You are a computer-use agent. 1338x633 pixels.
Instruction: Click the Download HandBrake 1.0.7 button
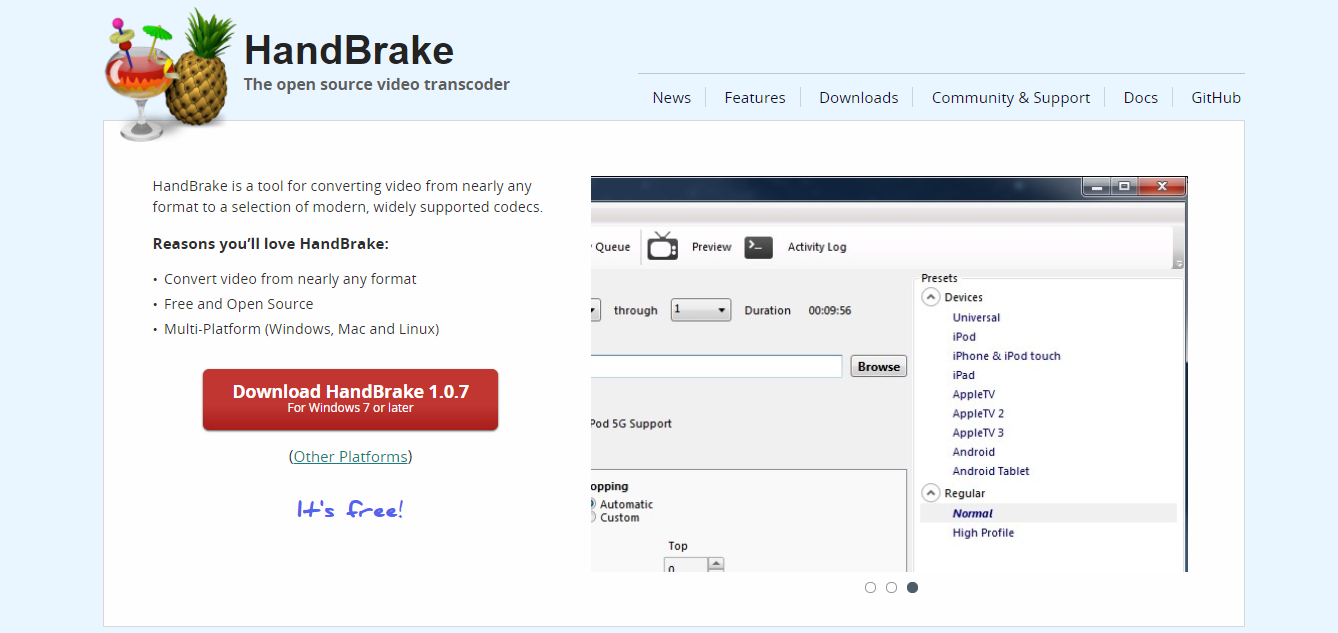click(350, 399)
